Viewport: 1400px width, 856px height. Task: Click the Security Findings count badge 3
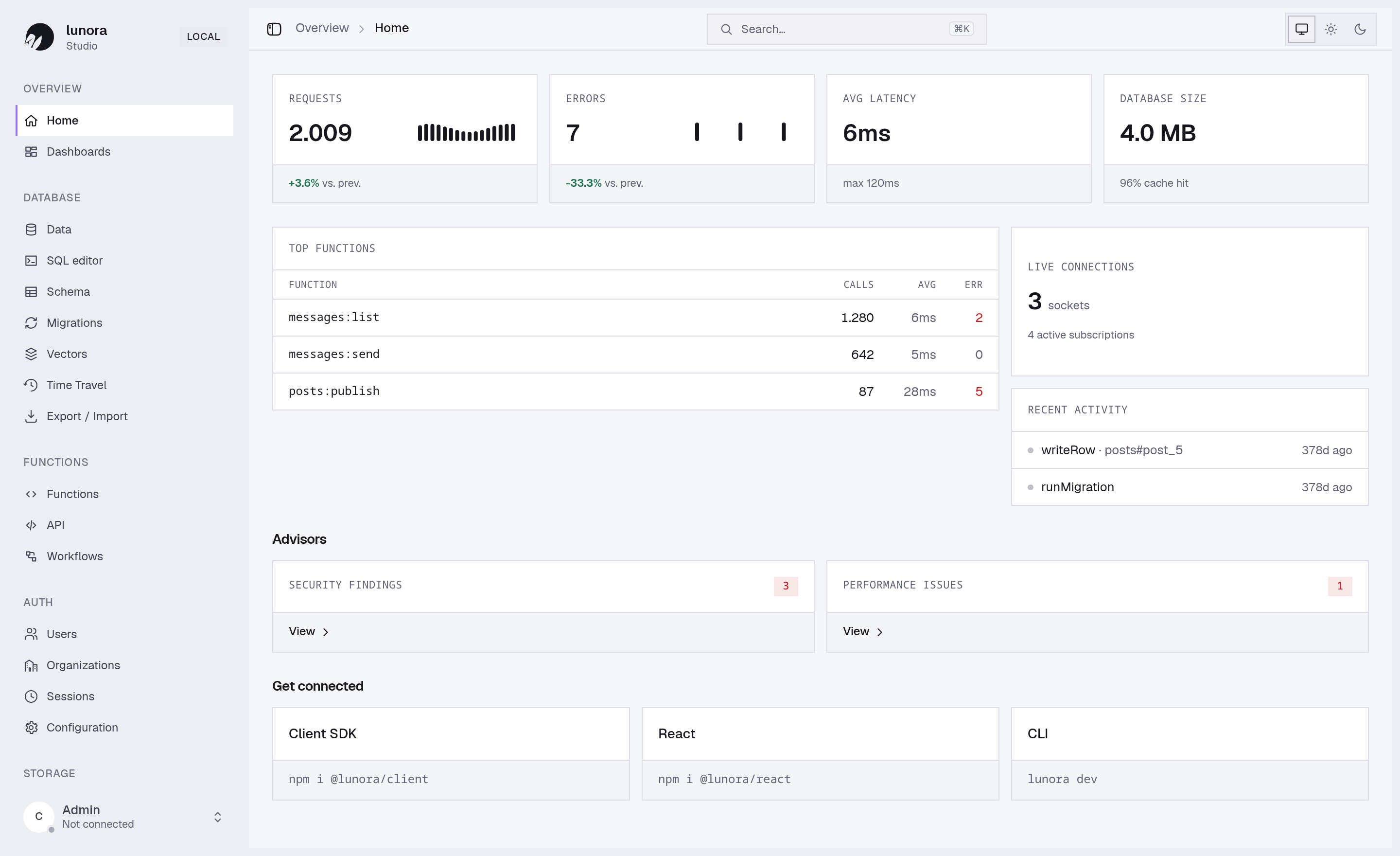tap(785, 586)
